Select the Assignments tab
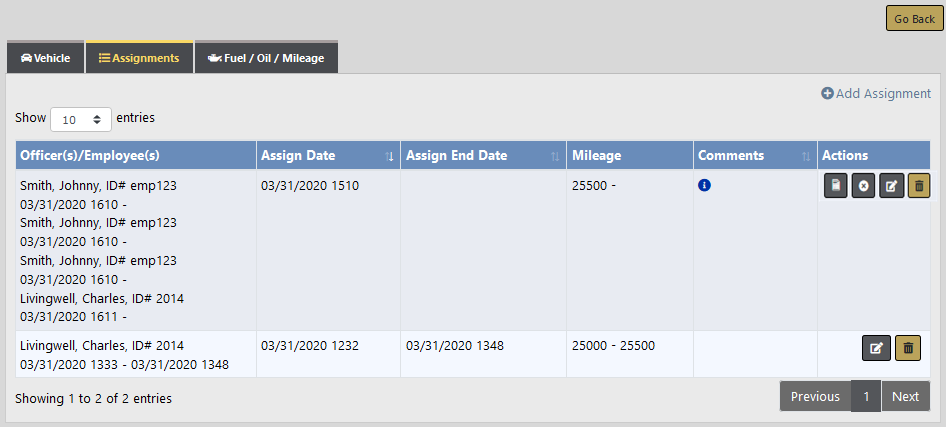 [x=139, y=58]
